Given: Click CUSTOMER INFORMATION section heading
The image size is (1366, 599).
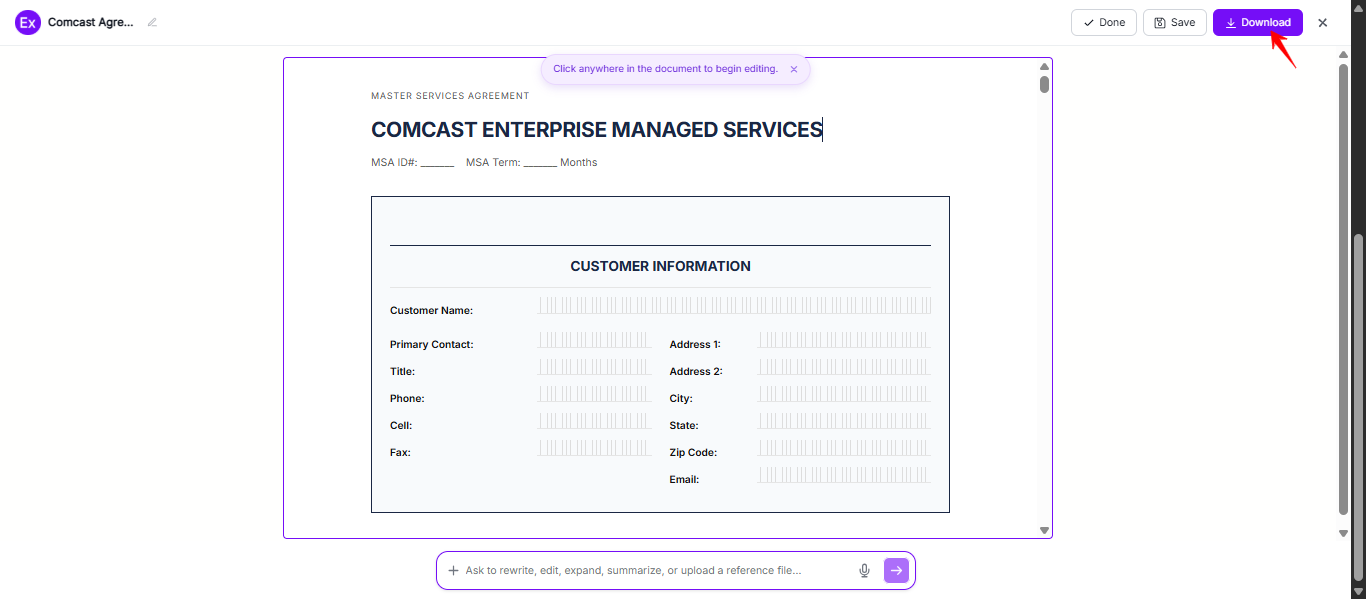Looking at the screenshot, I should coord(660,266).
